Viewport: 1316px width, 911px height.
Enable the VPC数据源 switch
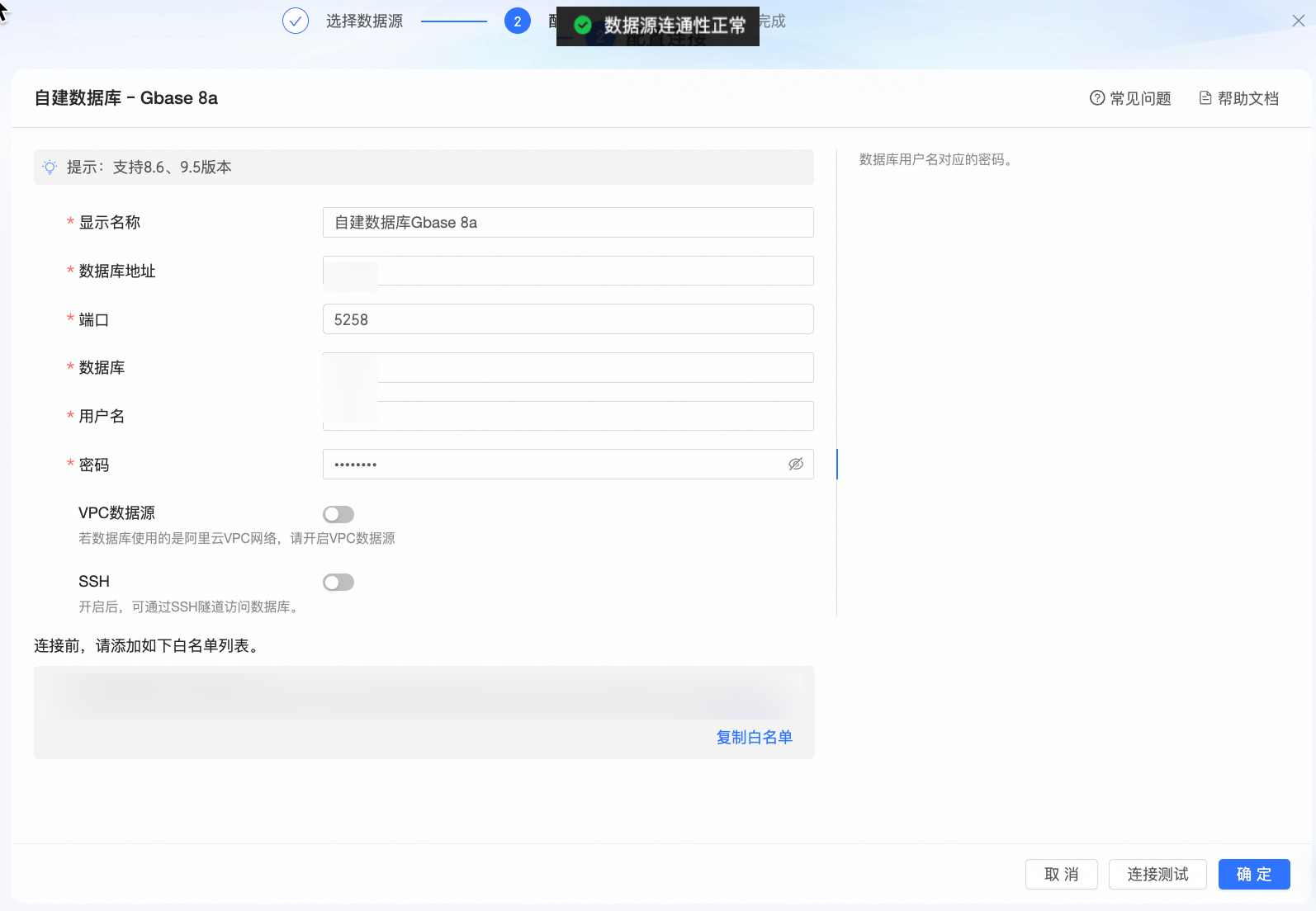(338, 514)
